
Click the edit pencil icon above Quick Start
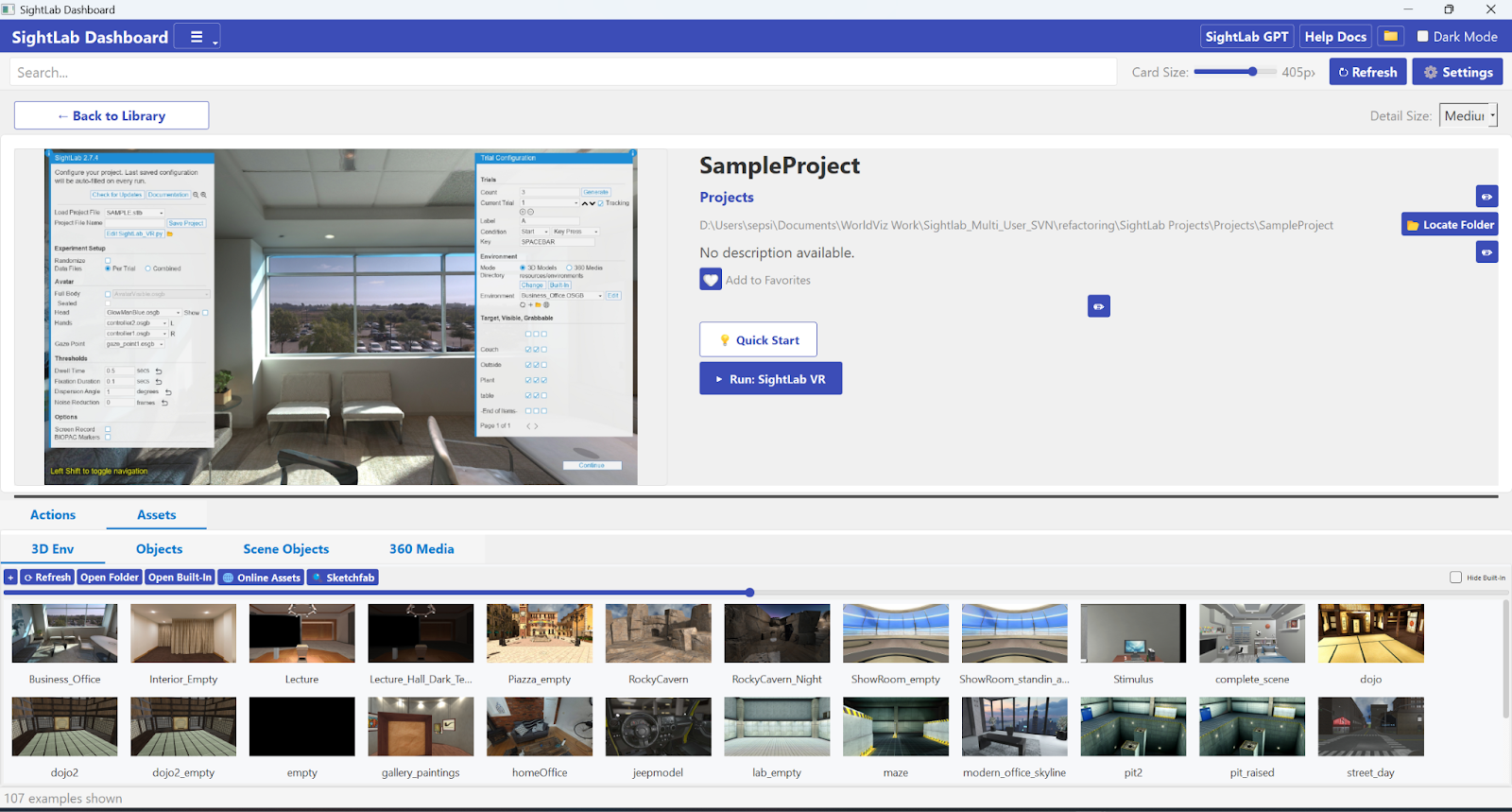pos(1098,306)
